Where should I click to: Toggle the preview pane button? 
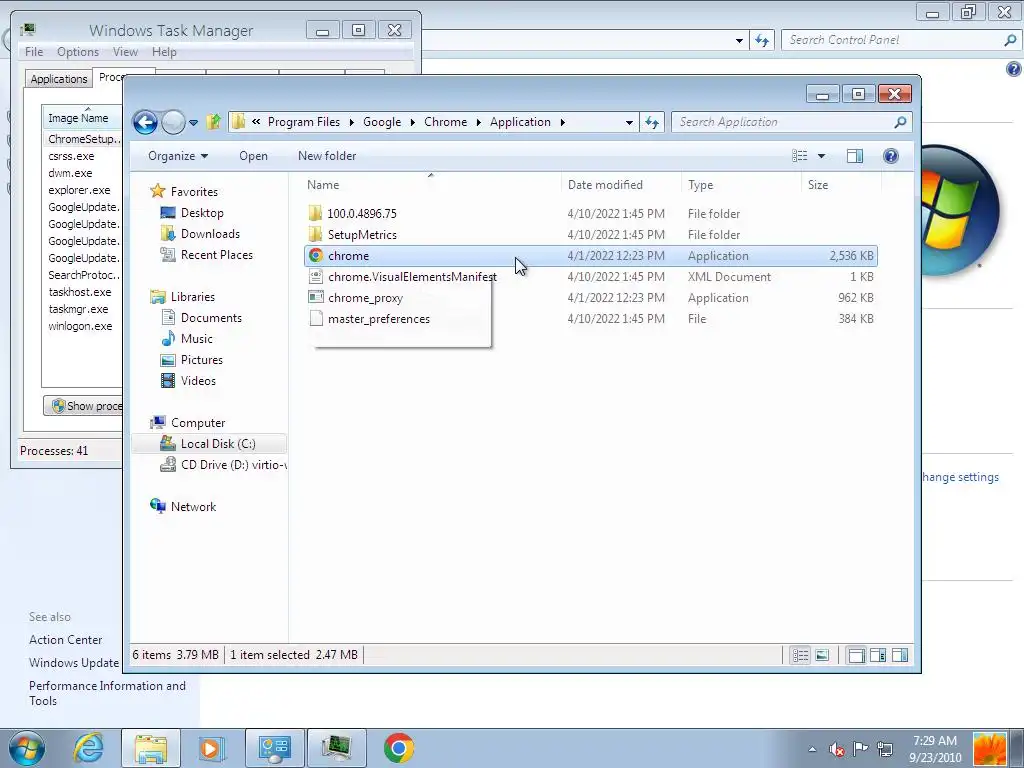coord(855,156)
